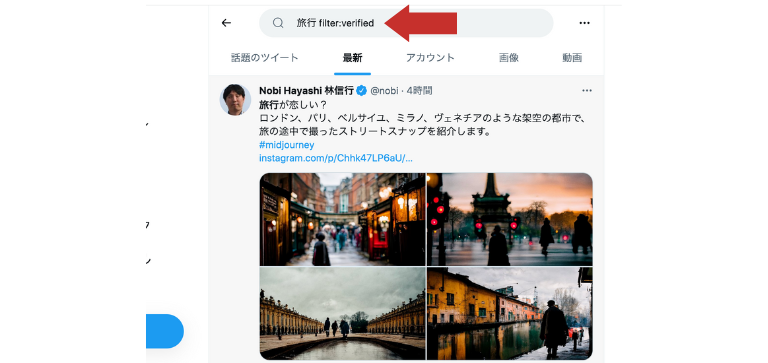Open the lantern-lit market street photo

pos(342,219)
